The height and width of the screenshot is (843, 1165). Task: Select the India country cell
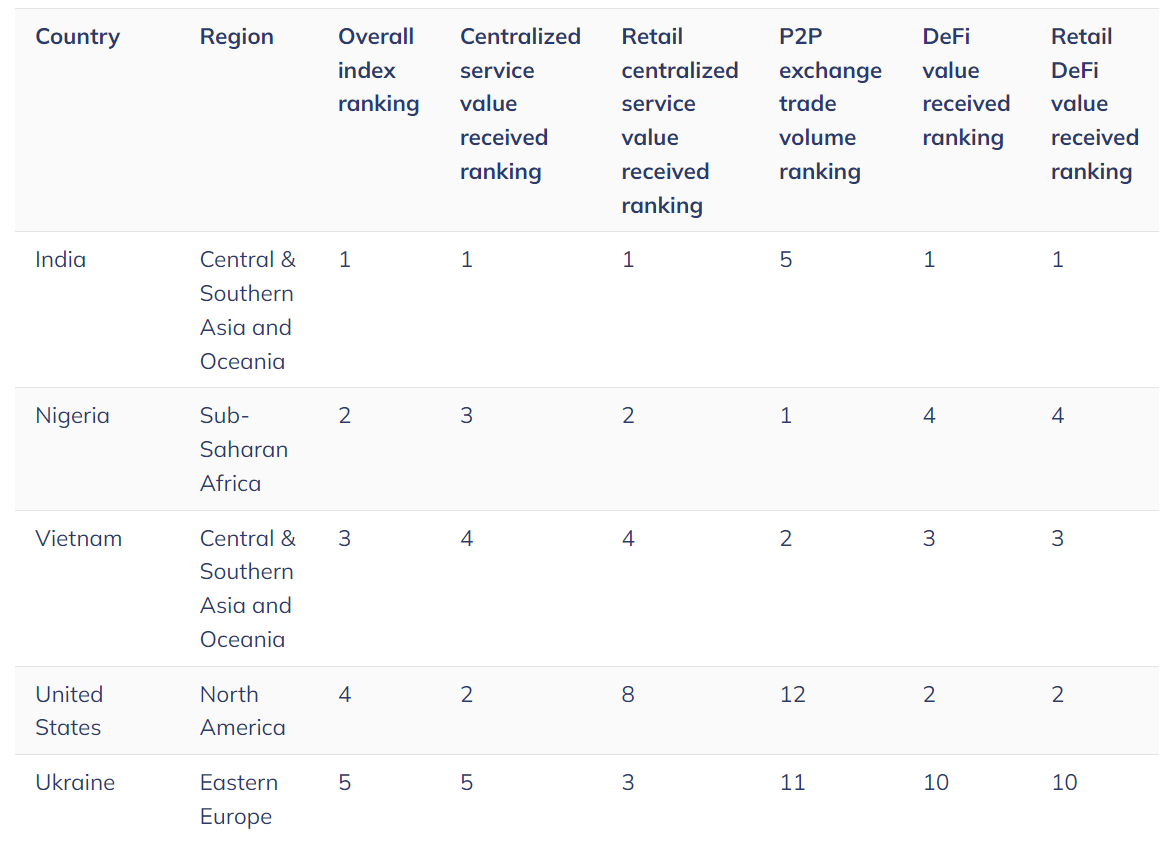[x=60, y=260]
